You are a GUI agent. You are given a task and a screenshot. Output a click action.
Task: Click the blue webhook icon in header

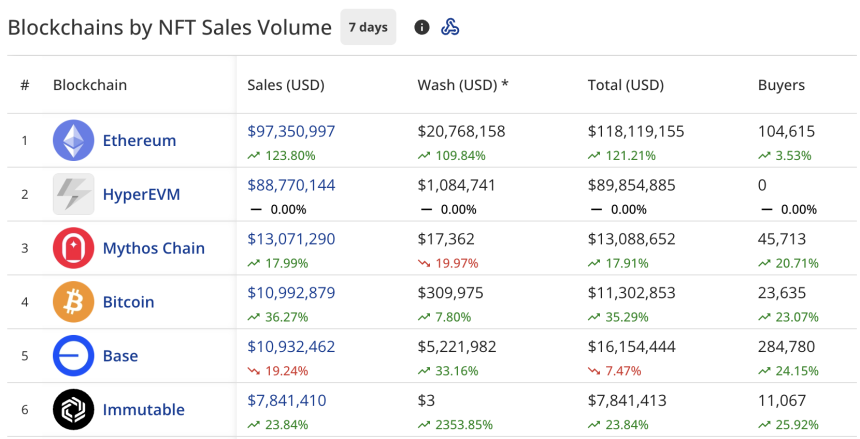(x=450, y=27)
